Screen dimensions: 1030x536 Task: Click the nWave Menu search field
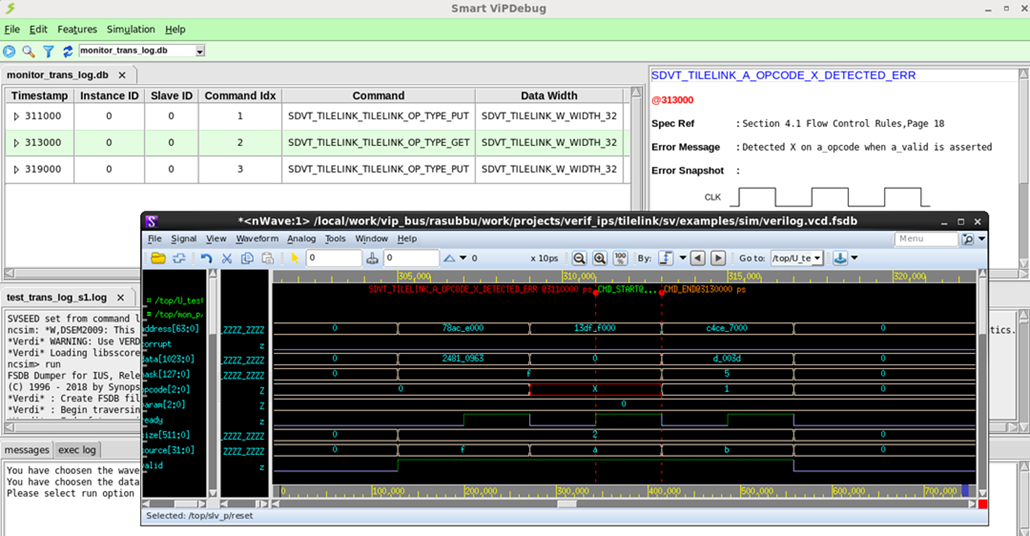[925, 239]
